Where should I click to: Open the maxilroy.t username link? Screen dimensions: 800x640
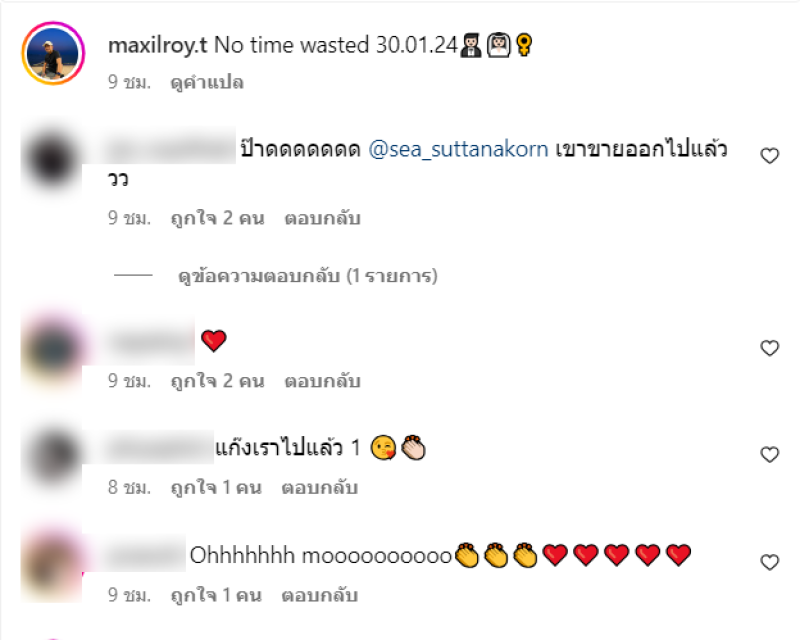pos(157,45)
